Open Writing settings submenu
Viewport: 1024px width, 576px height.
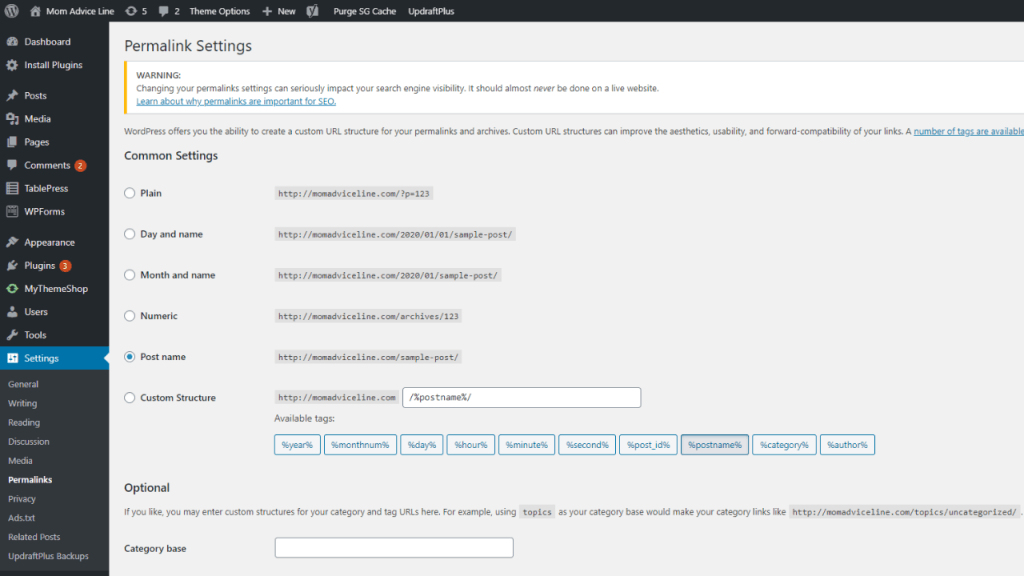[23, 403]
